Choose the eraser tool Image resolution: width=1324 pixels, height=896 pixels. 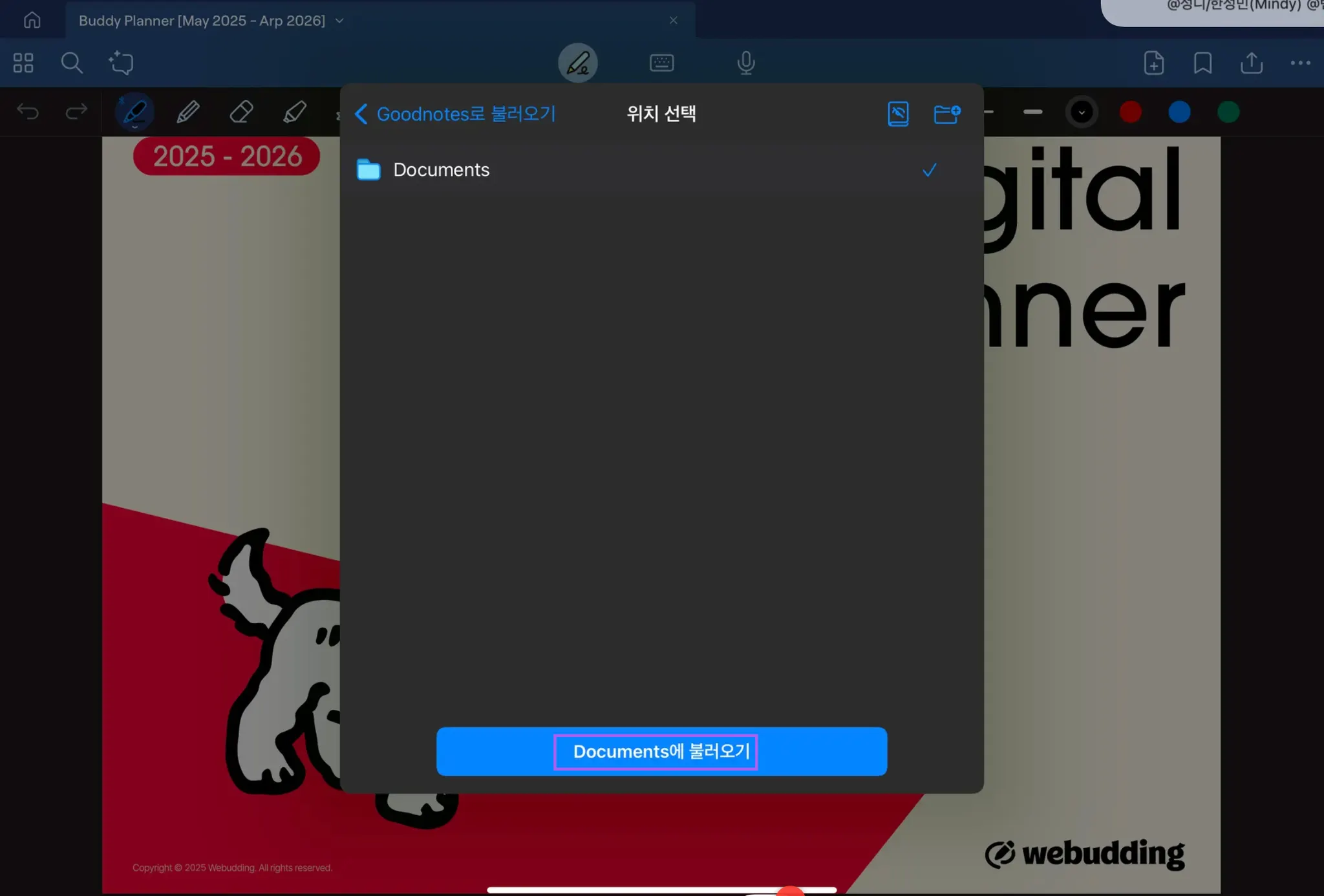241,112
